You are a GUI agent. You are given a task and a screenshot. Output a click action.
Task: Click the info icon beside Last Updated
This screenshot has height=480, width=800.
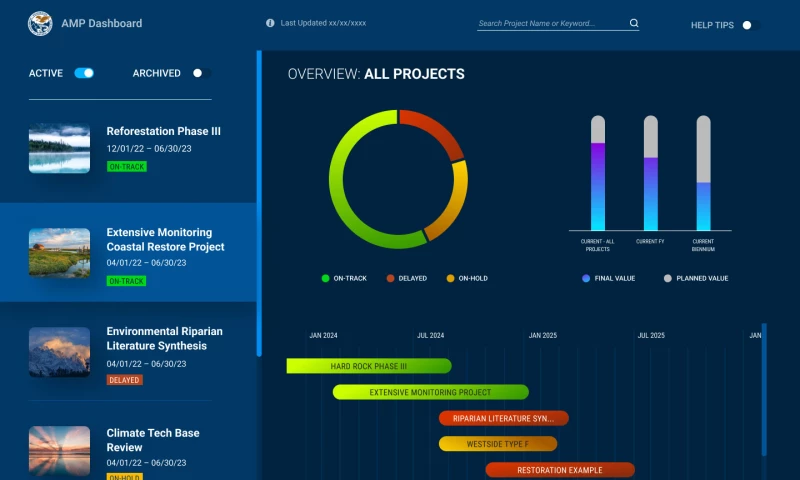coord(270,23)
